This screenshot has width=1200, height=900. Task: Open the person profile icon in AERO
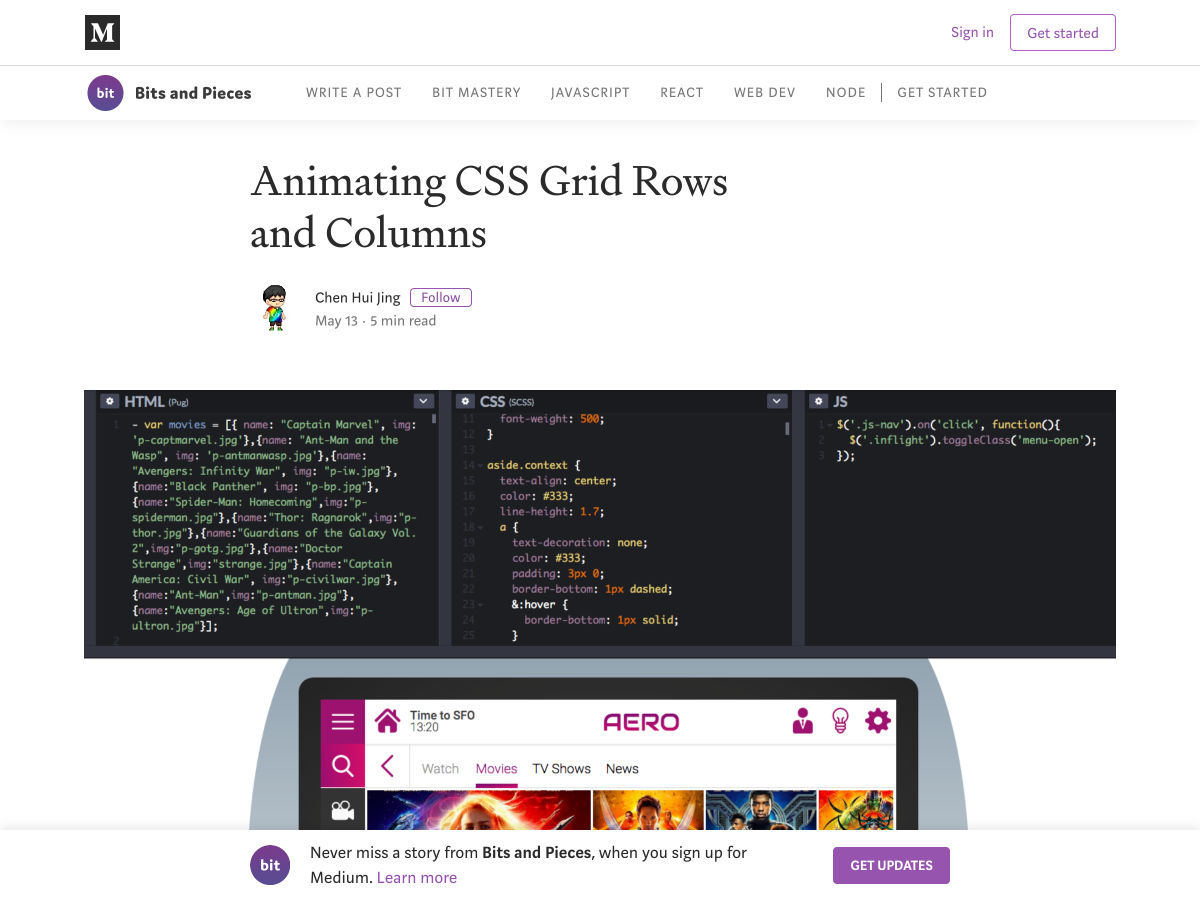tap(802, 721)
